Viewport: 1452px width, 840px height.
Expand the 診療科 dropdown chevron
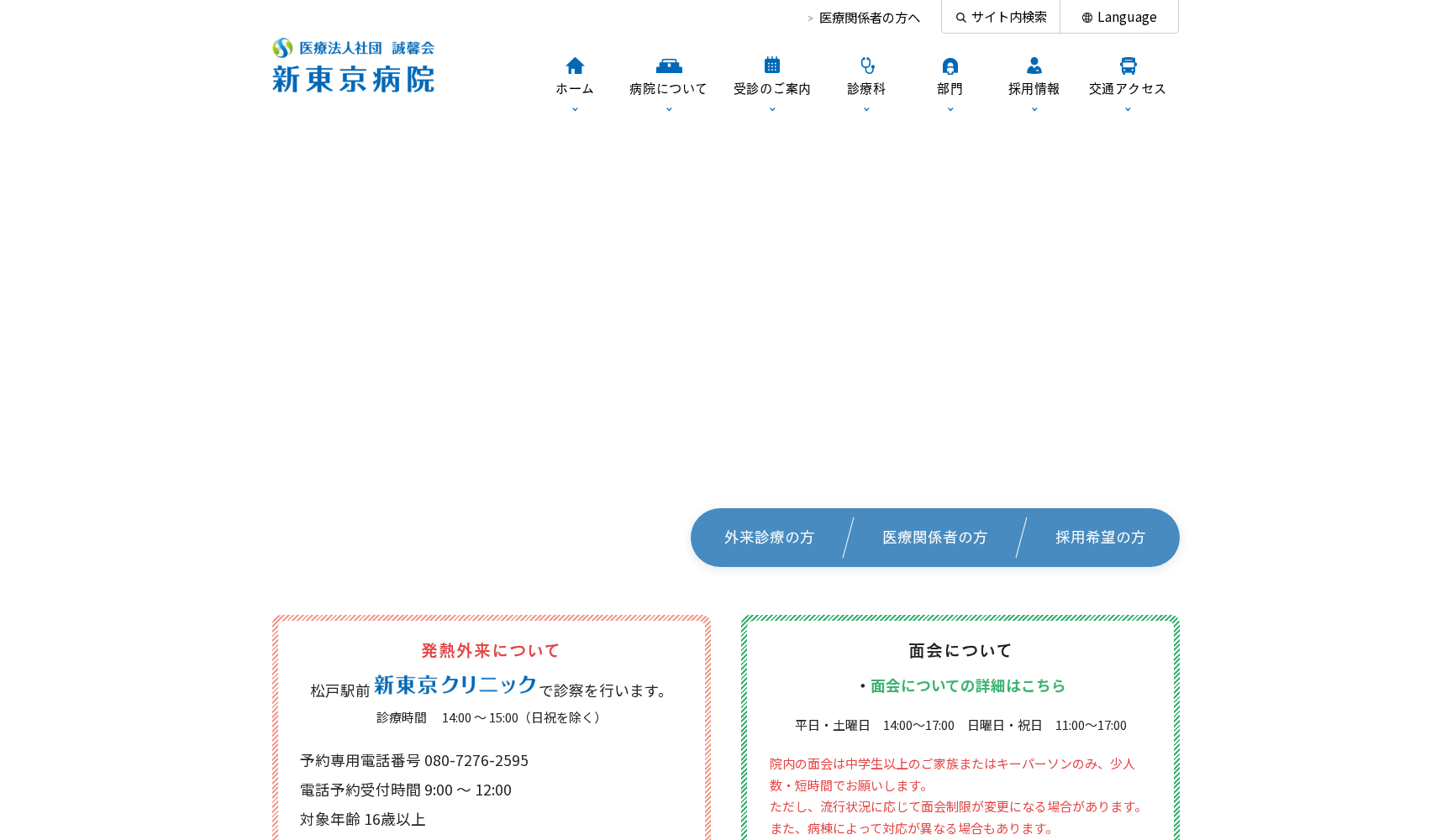866,108
